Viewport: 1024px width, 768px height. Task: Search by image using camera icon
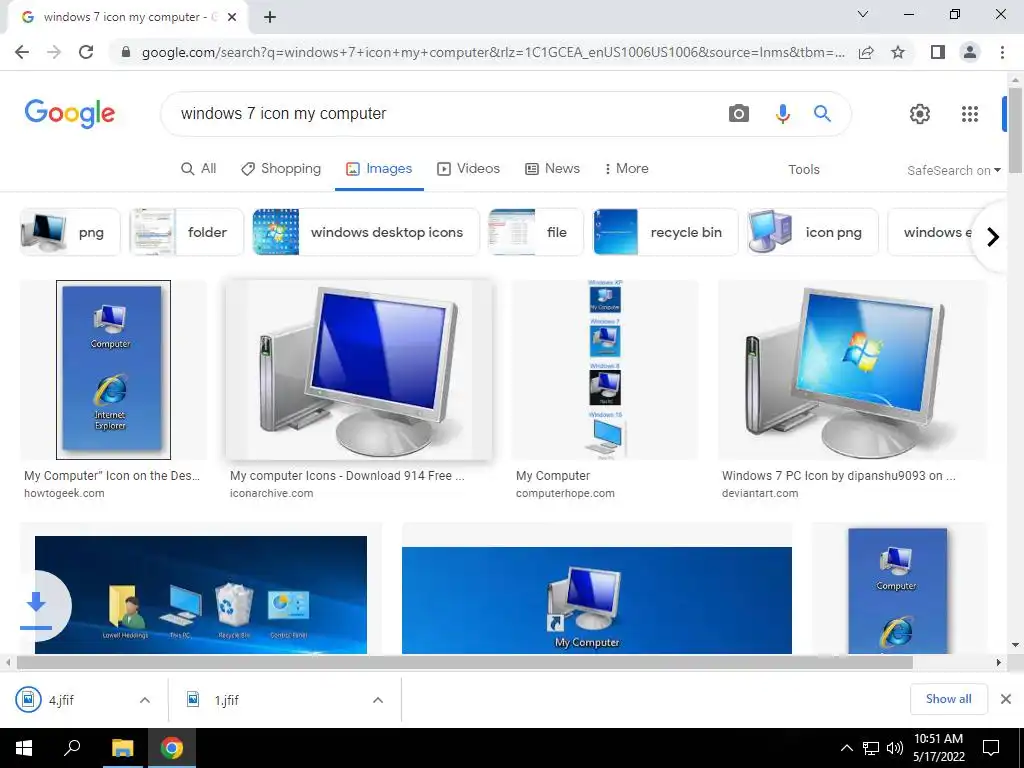[x=739, y=114]
